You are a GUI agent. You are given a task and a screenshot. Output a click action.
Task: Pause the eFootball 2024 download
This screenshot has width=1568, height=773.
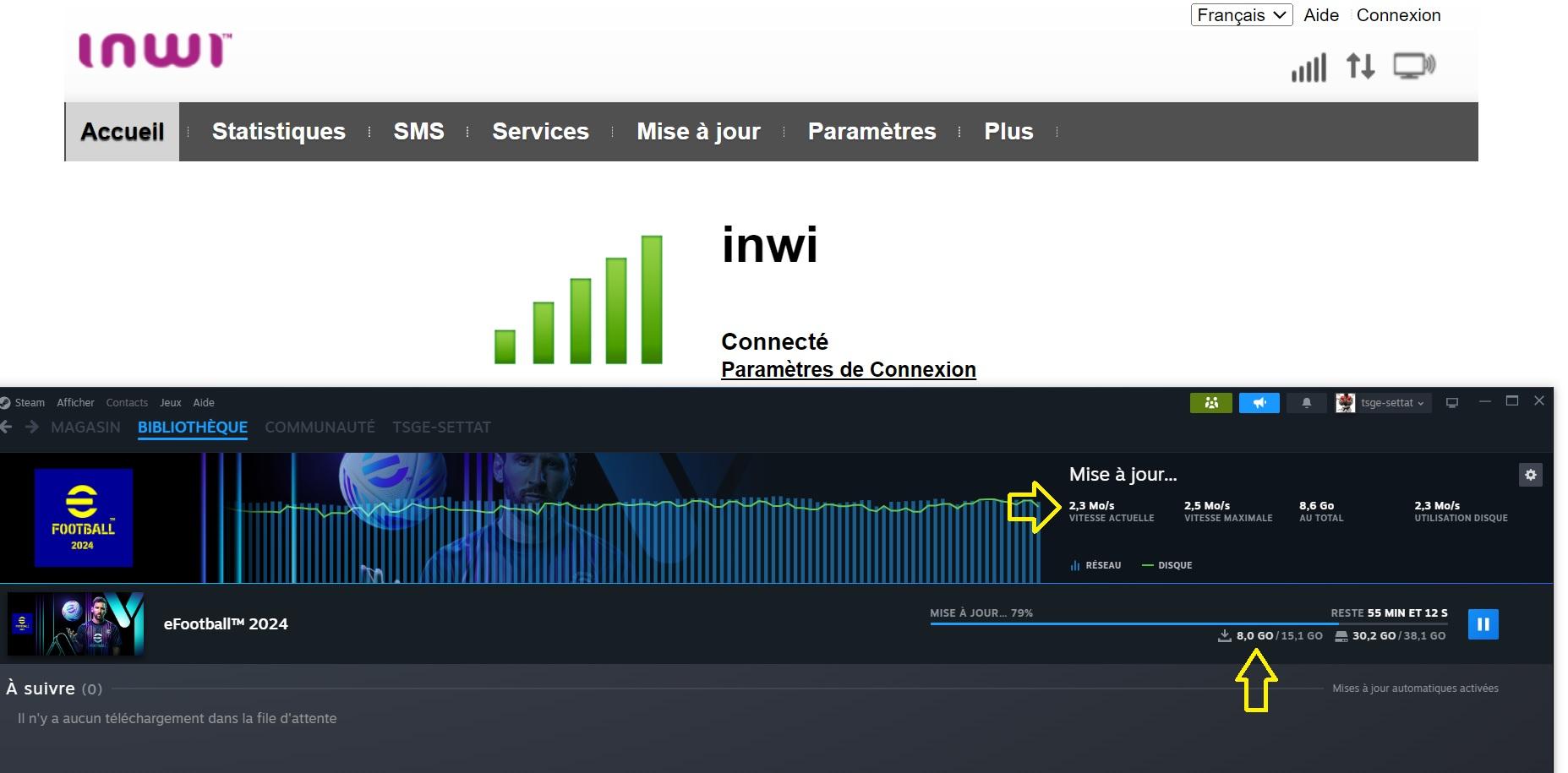(x=1483, y=624)
